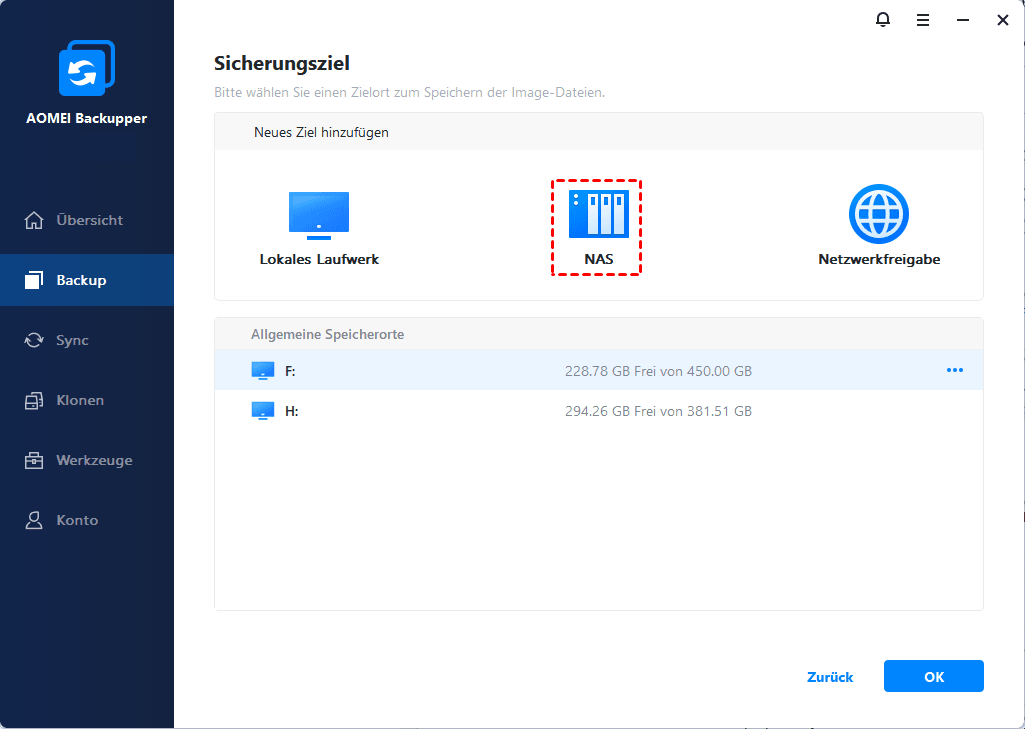Image resolution: width=1025 pixels, height=729 pixels.
Task: Open the three-dot options for drive F:
Action: (x=955, y=370)
